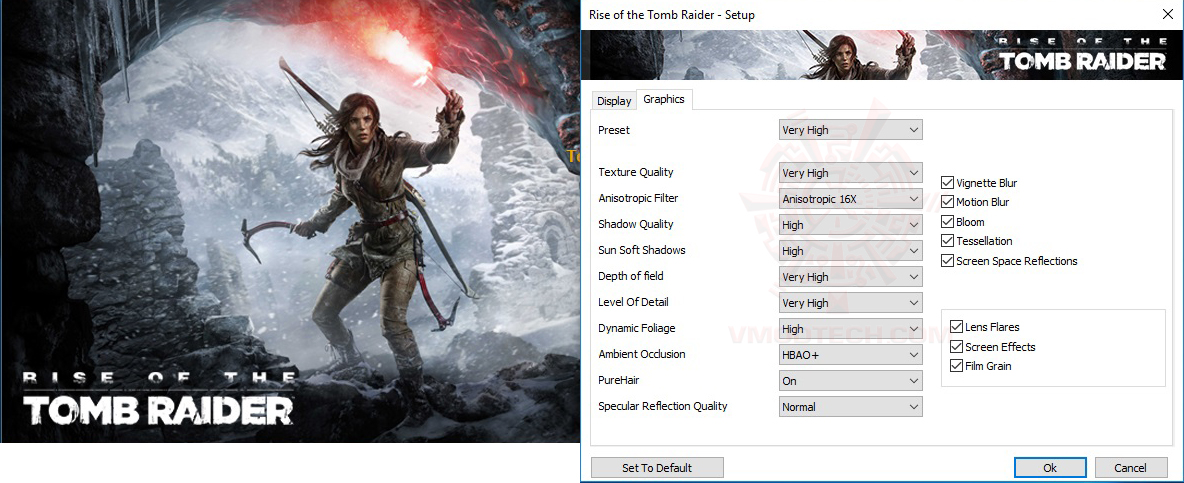The height and width of the screenshot is (483, 1184).
Task: Expand the Depth of field dropdown
Action: (x=851, y=277)
